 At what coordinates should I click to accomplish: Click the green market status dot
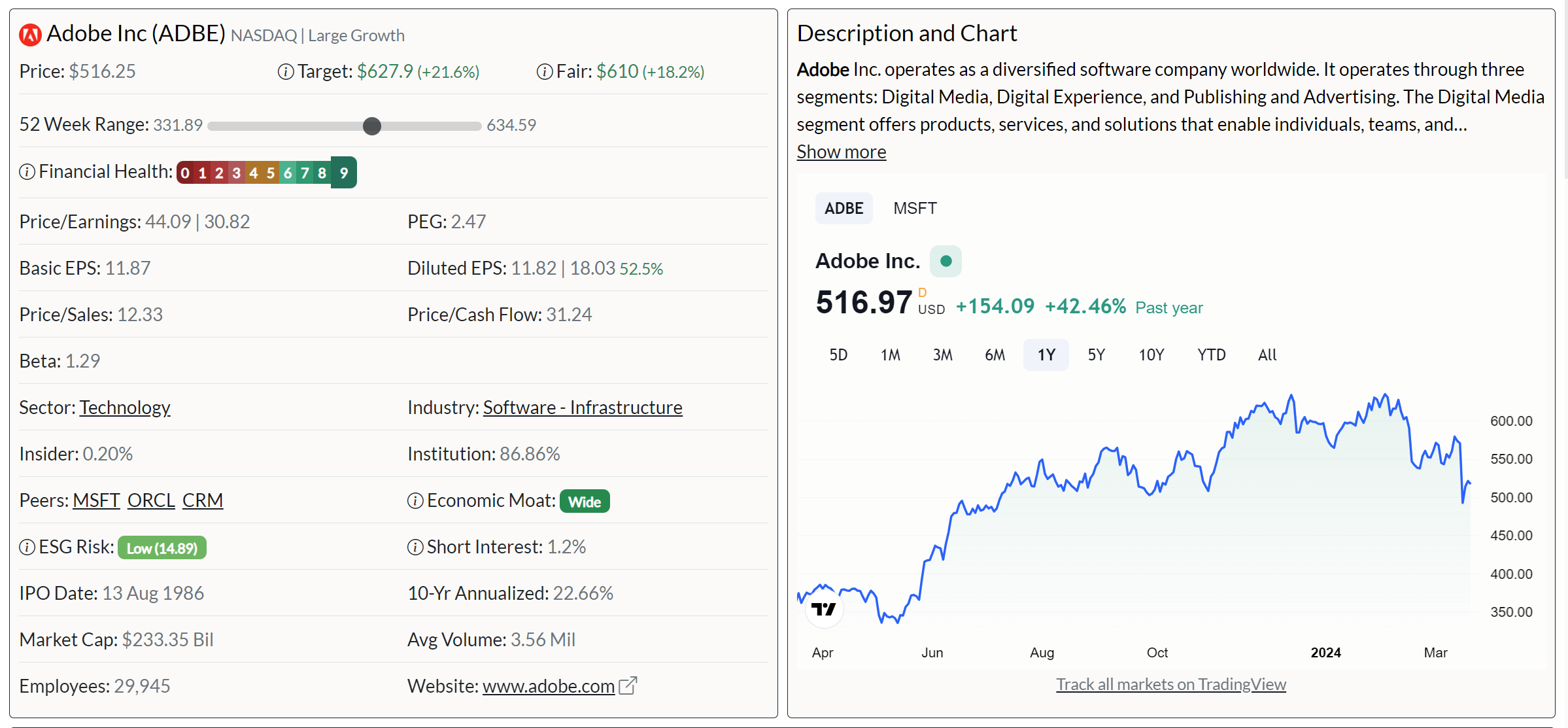click(x=946, y=261)
